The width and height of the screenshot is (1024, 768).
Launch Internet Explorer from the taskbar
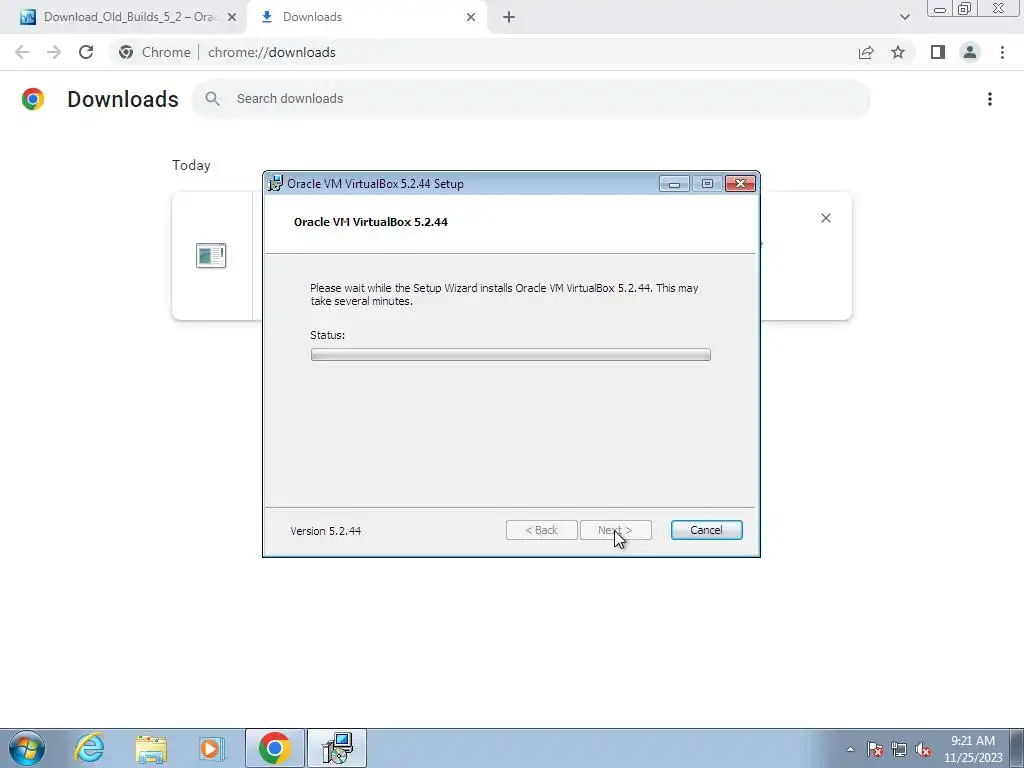click(89, 748)
